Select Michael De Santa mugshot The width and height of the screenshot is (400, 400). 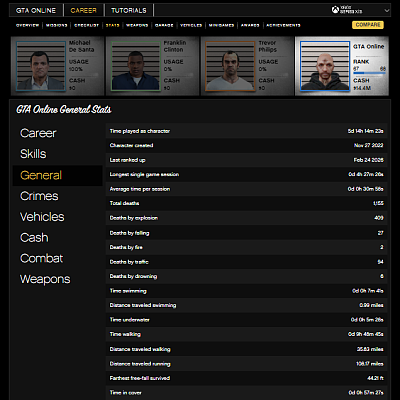pyautogui.click(x=41, y=66)
